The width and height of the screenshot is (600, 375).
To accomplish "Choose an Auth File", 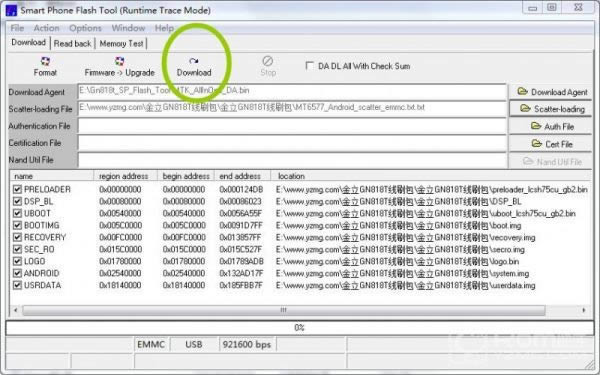I will 550,126.
